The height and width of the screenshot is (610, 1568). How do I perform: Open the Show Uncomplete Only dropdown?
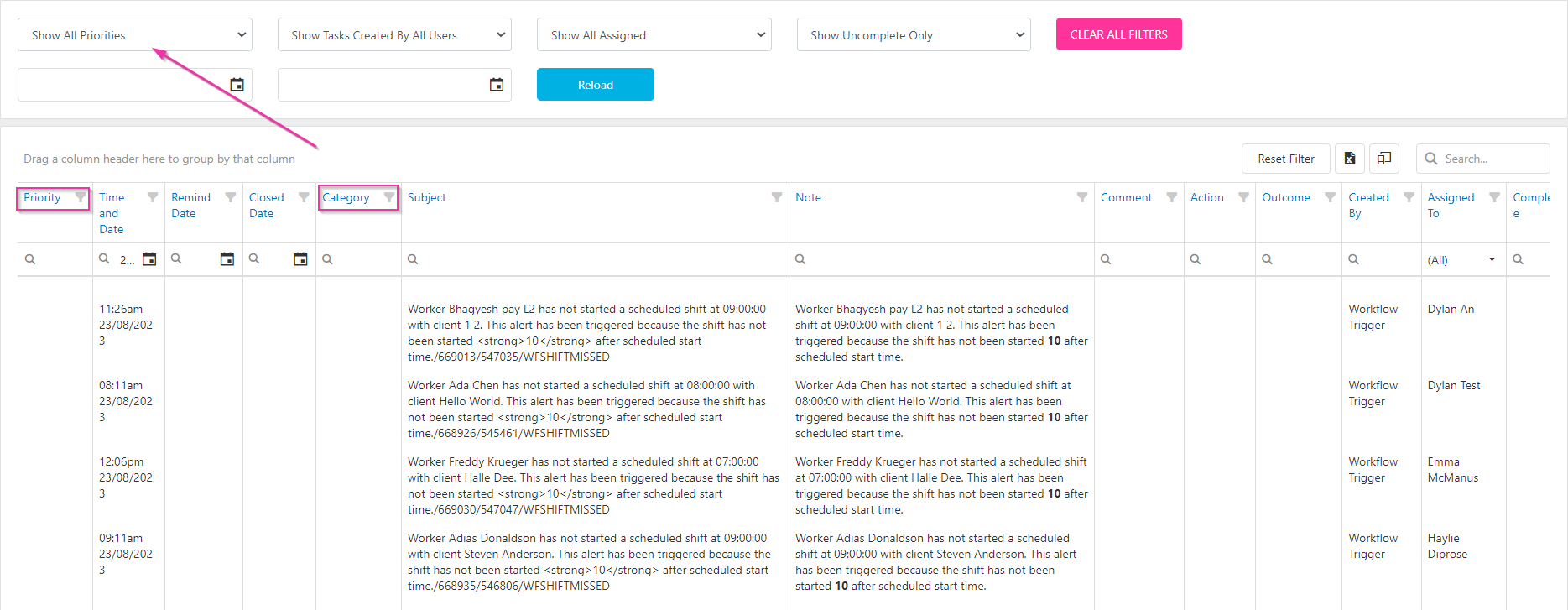click(x=914, y=34)
